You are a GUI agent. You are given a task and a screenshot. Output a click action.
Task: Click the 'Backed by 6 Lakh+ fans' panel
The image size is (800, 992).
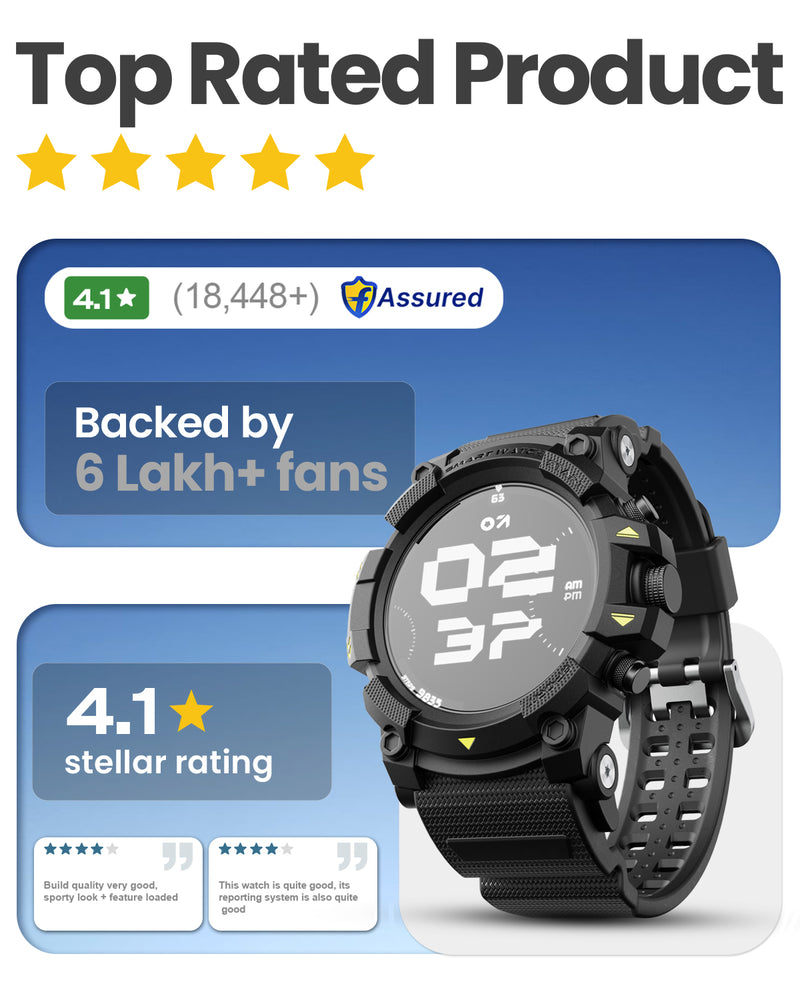[230, 448]
